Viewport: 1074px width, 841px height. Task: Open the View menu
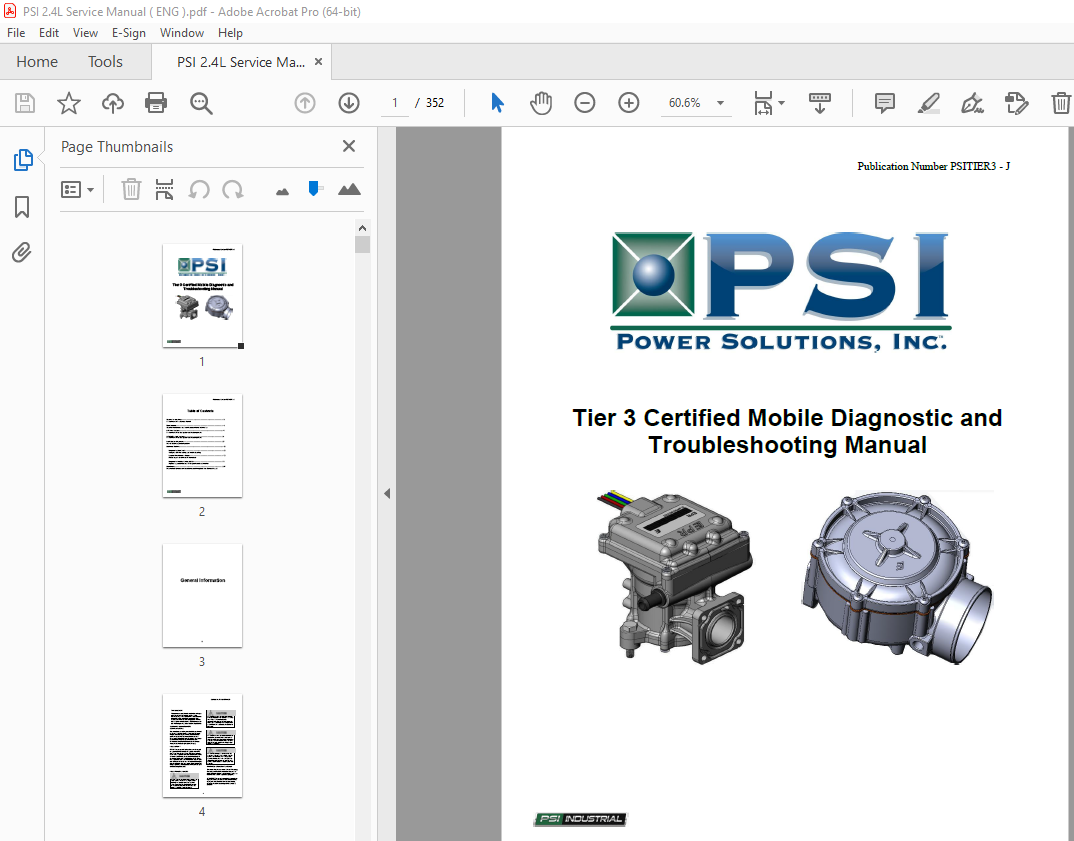85,33
